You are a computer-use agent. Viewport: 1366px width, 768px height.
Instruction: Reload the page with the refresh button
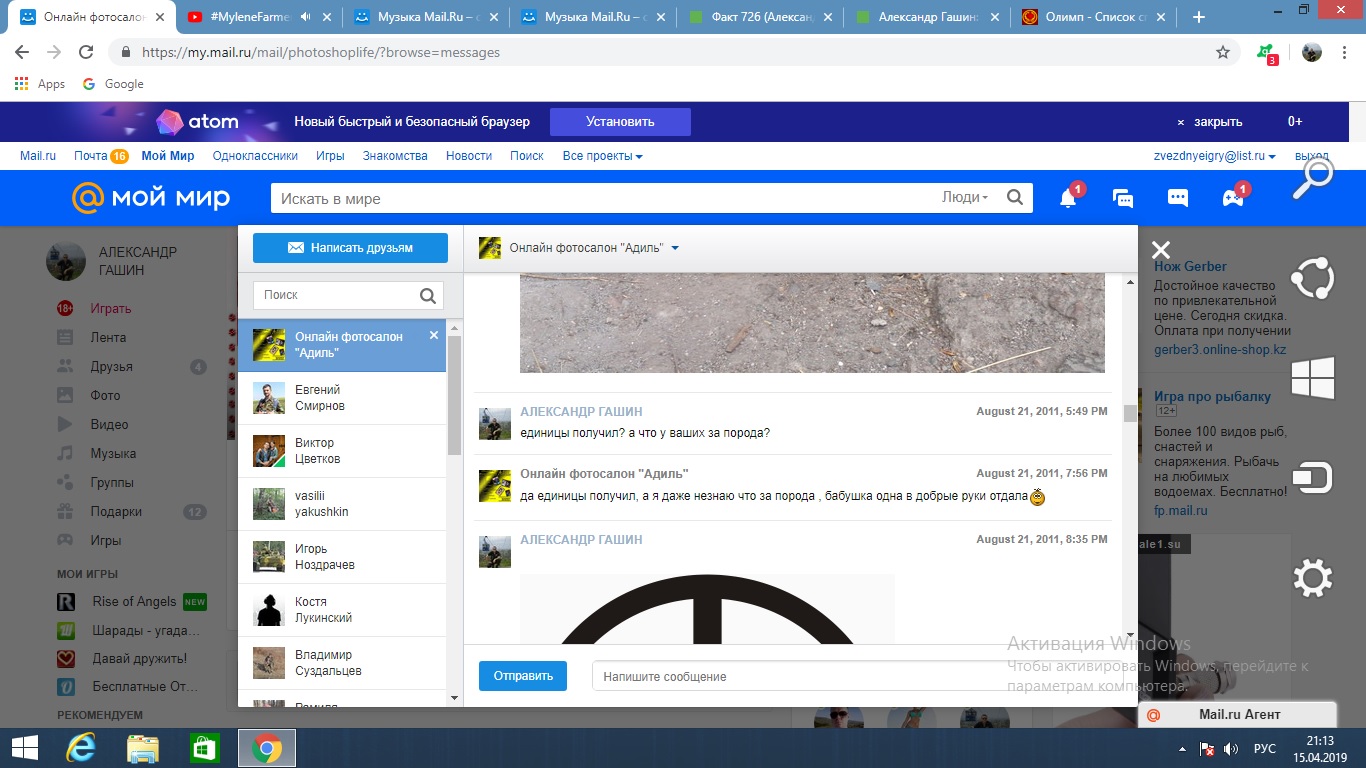tap(86, 52)
